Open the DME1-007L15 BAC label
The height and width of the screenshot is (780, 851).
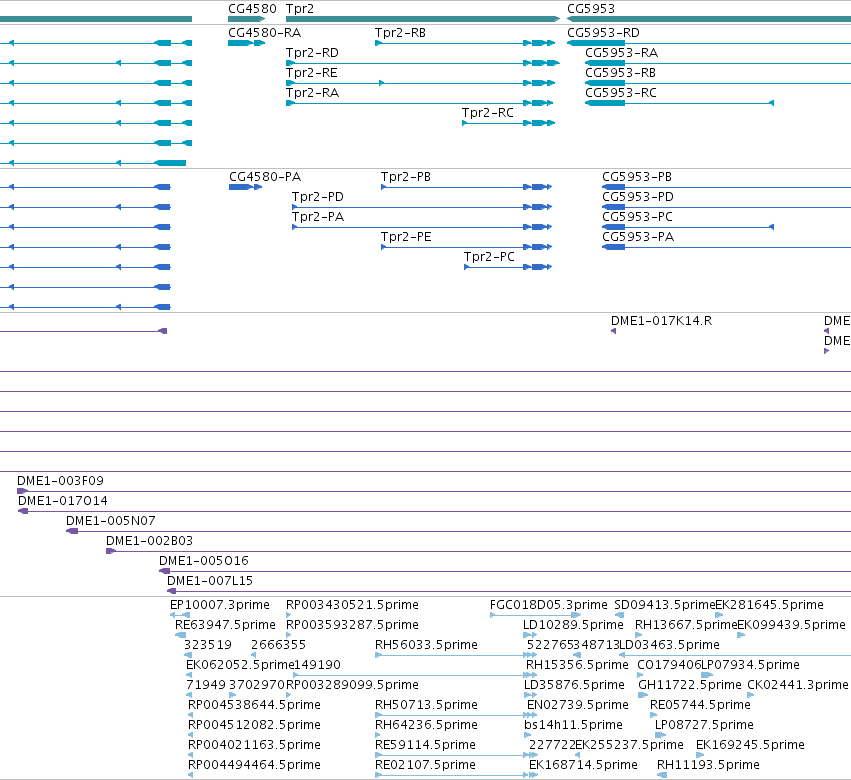209,581
